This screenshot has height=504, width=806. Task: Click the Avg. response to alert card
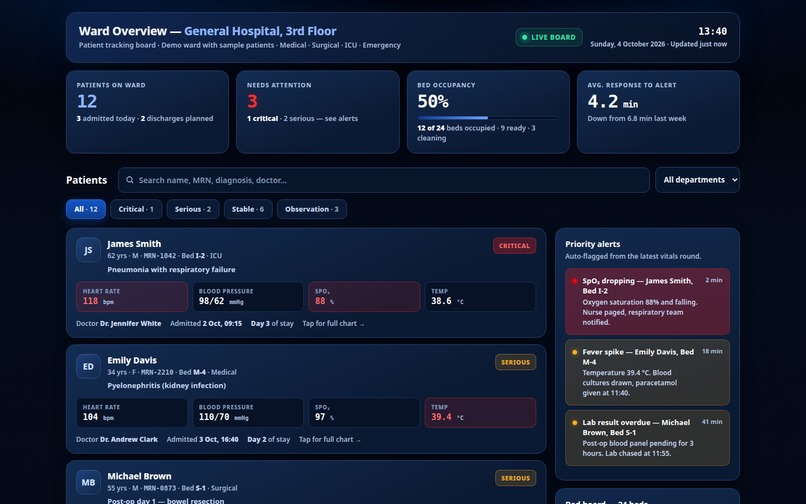(658, 112)
